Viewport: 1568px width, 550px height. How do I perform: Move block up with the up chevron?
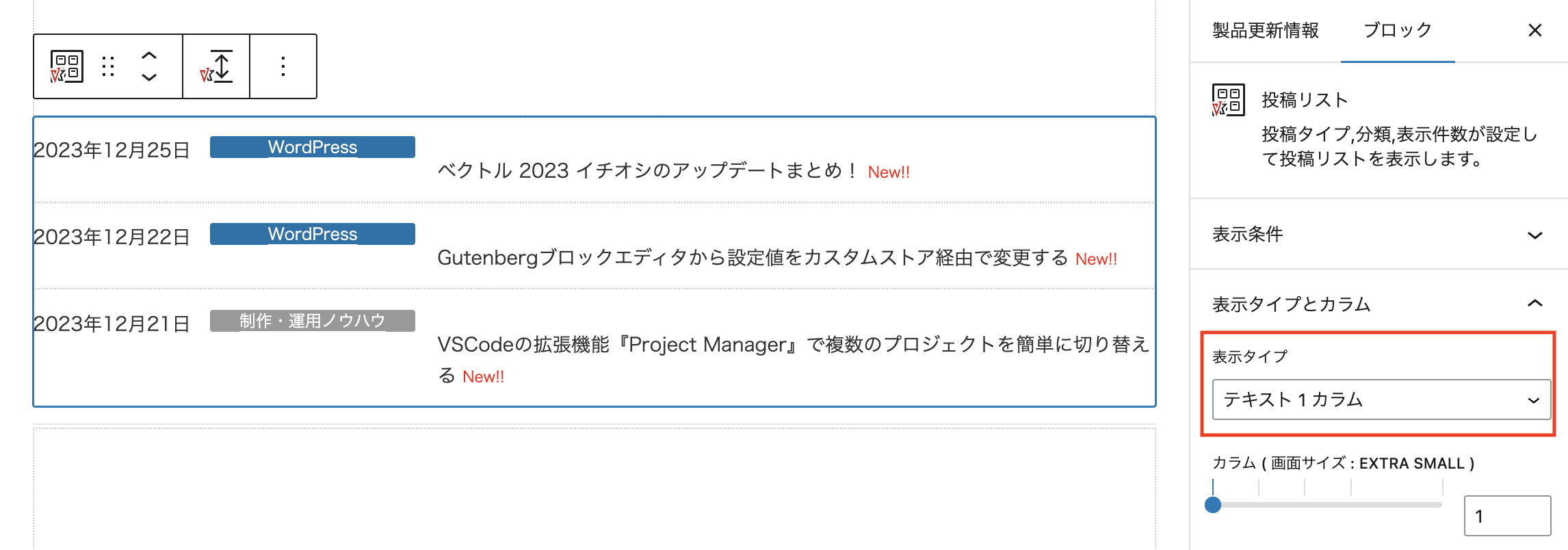pyautogui.click(x=149, y=55)
